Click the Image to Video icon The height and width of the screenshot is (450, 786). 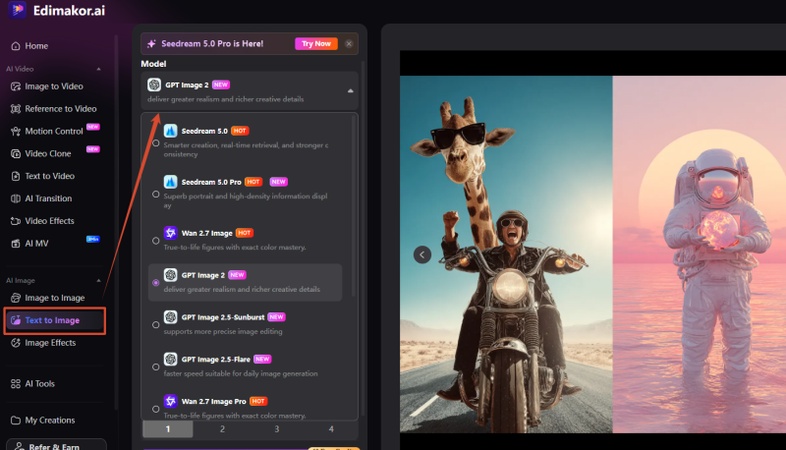coord(16,86)
